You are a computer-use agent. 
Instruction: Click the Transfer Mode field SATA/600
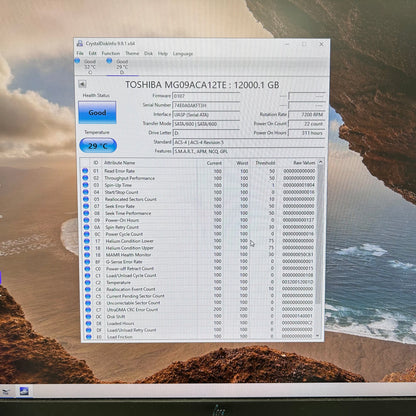206,124
